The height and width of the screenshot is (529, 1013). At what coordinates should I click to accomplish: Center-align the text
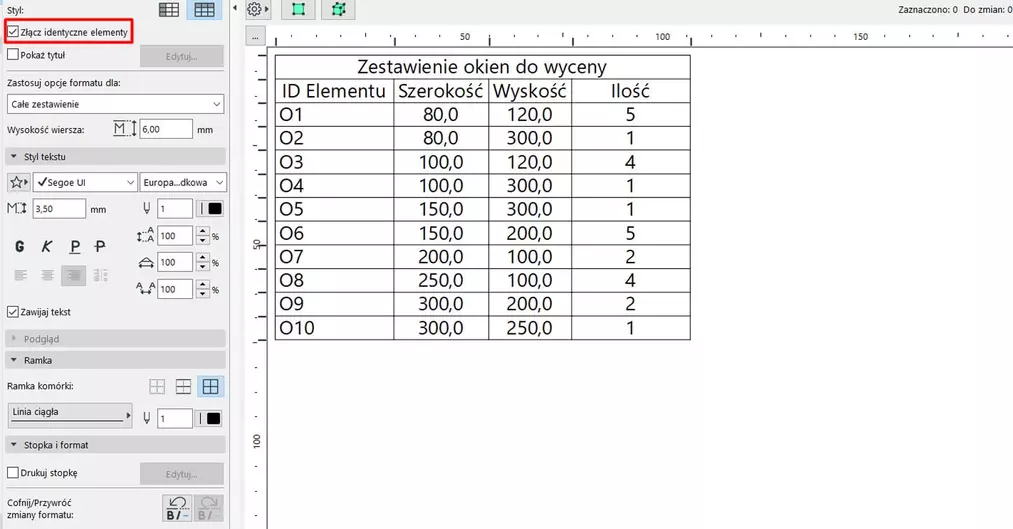47,275
